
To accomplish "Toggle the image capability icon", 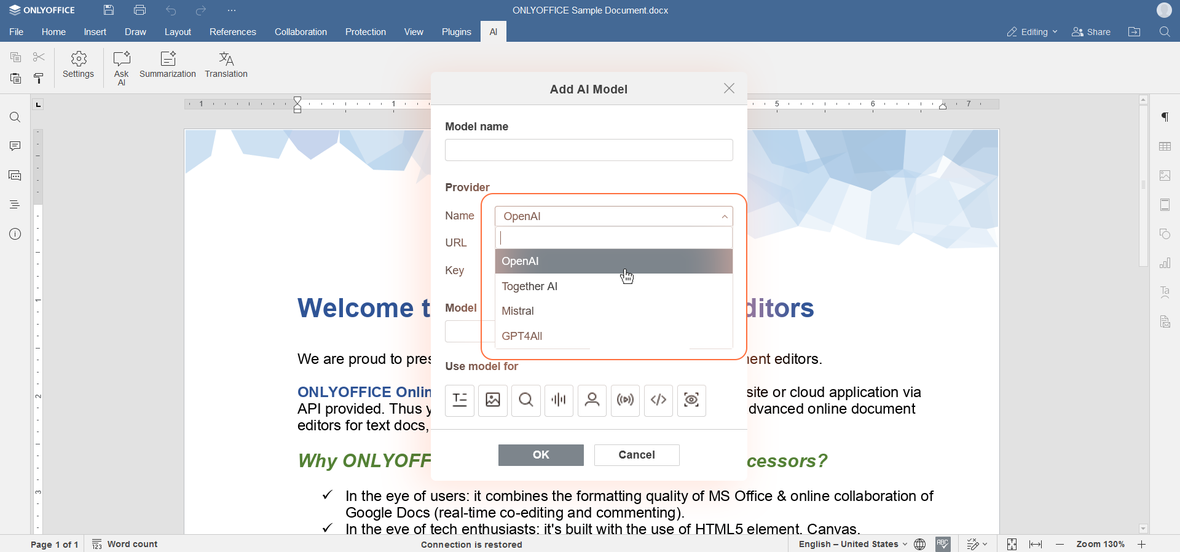I will (x=493, y=400).
